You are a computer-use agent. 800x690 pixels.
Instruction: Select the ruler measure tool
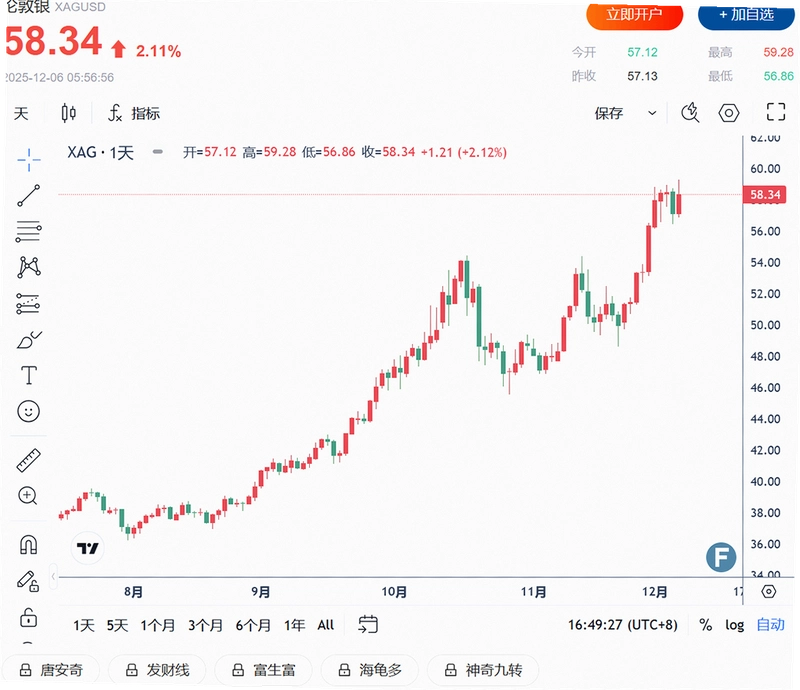(x=29, y=460)
